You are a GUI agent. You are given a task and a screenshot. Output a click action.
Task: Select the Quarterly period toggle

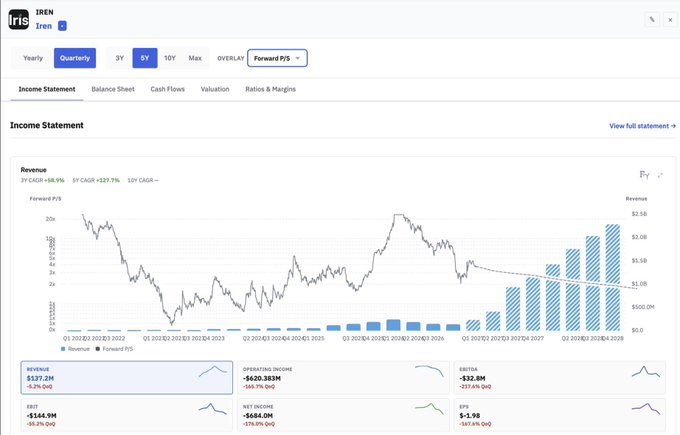click(75, 58)
